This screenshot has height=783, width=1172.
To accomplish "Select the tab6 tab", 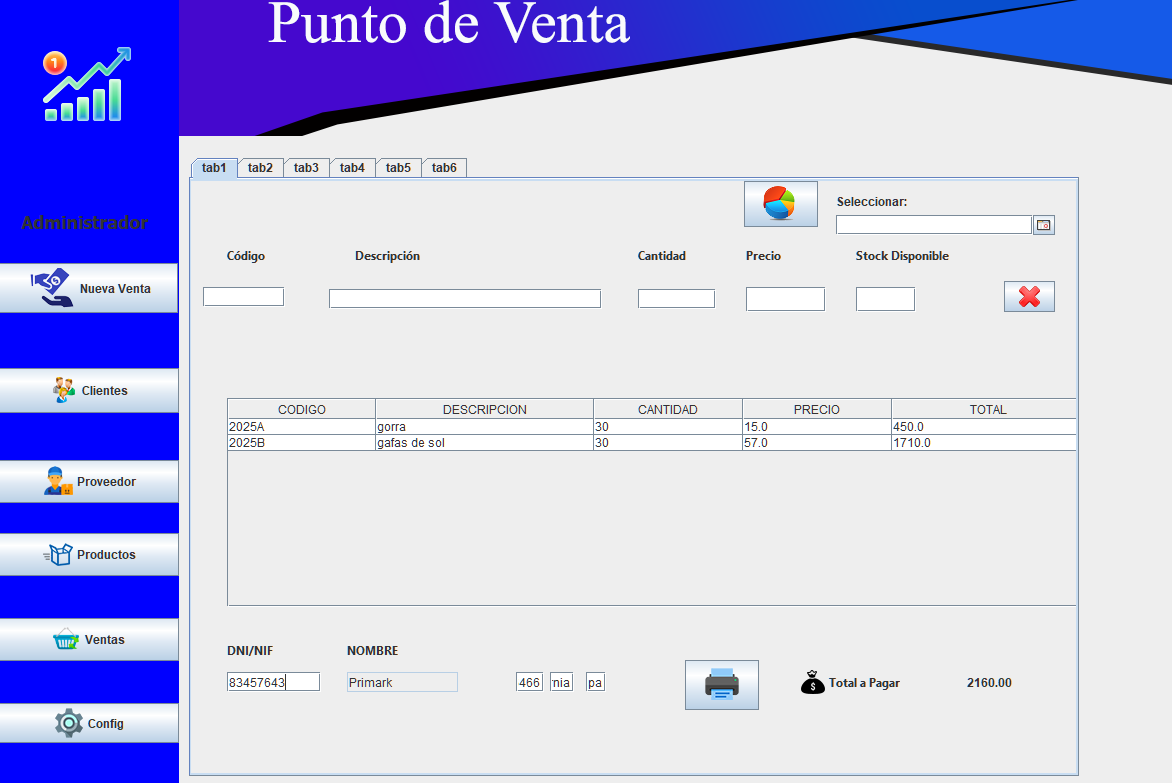I will (x=444, y=168).
